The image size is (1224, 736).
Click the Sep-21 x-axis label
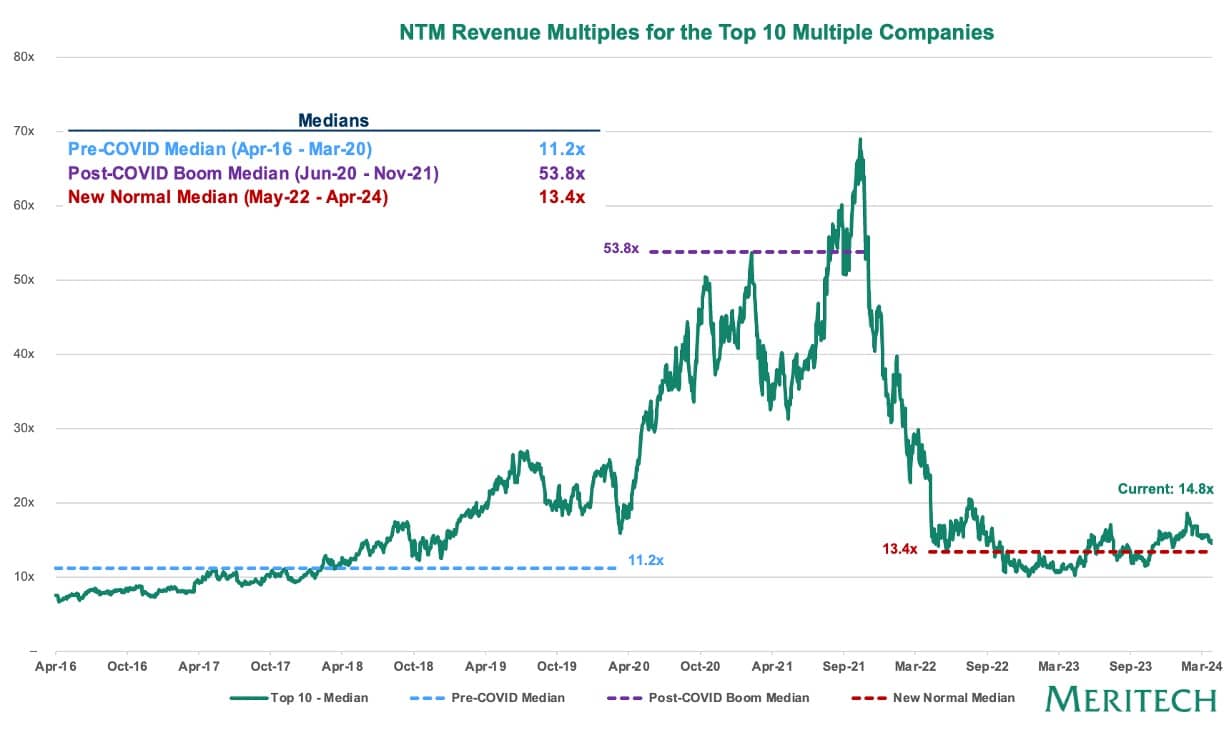[x=844, y=665]
